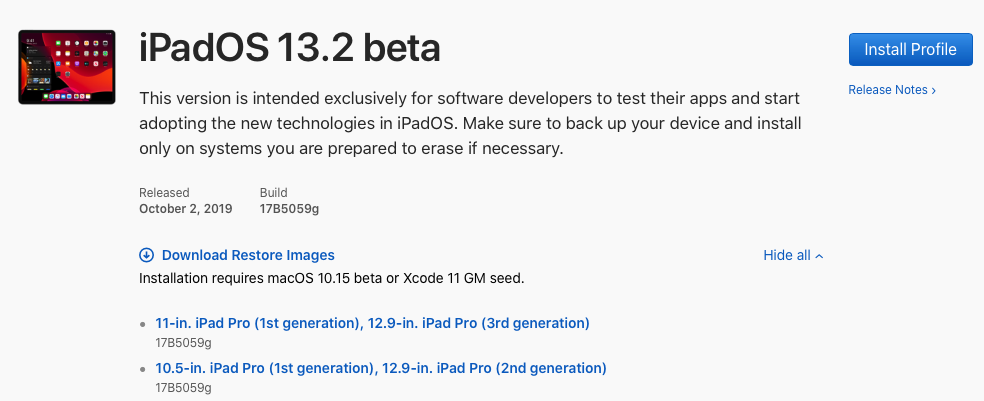Click the Build label
This screenshot has width=984, height=401.
pyautogui.click(x=274, y=193)
